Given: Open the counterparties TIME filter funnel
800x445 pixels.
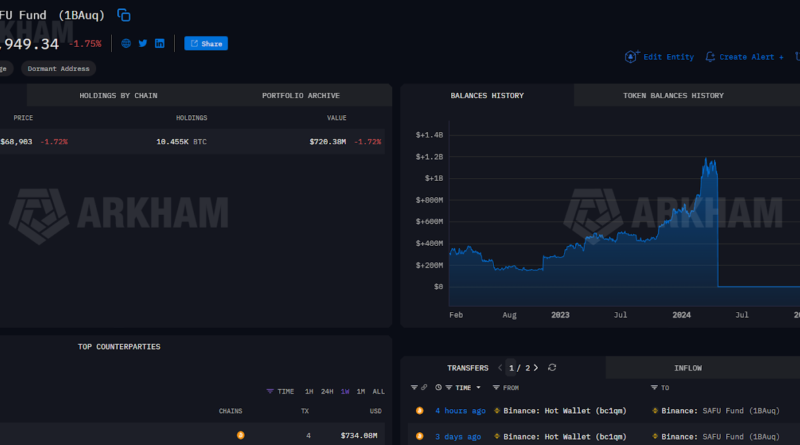Looking at the screenshot, I should pyautogui.click(x=270, y=391).
